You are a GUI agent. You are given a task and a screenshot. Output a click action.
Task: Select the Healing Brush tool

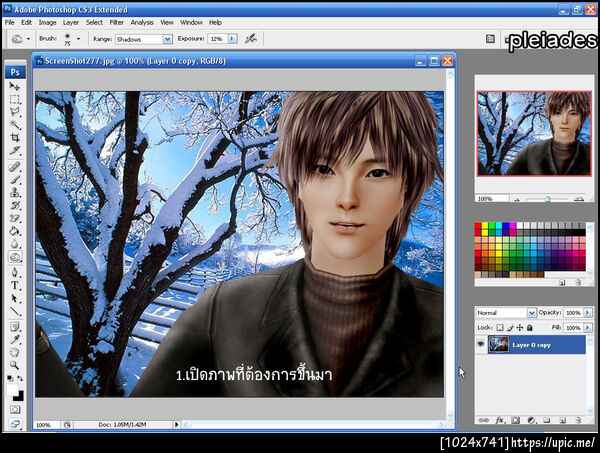[15, 167]
